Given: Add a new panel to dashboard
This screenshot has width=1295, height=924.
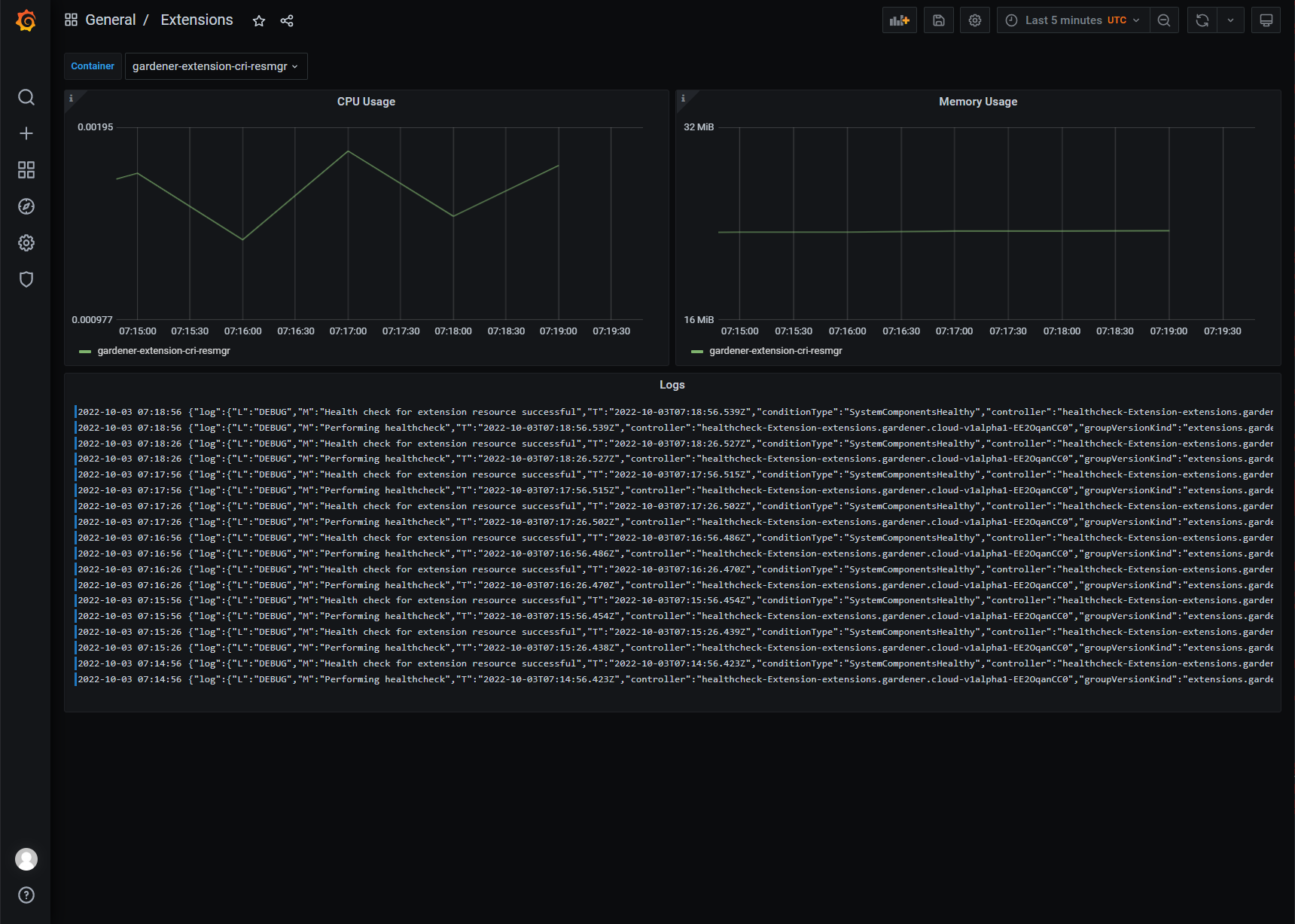Looking at the screenshot, I should (900, 20).
